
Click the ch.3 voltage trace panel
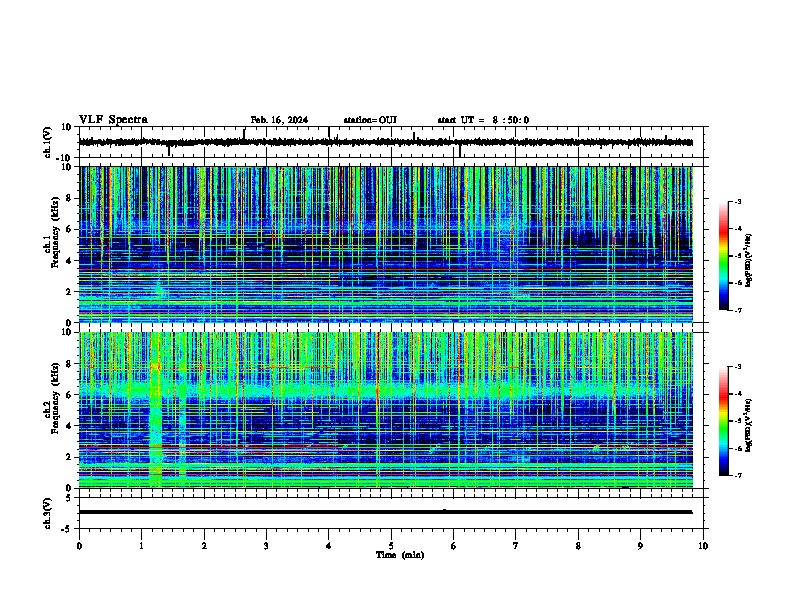[x=391, y=513]
